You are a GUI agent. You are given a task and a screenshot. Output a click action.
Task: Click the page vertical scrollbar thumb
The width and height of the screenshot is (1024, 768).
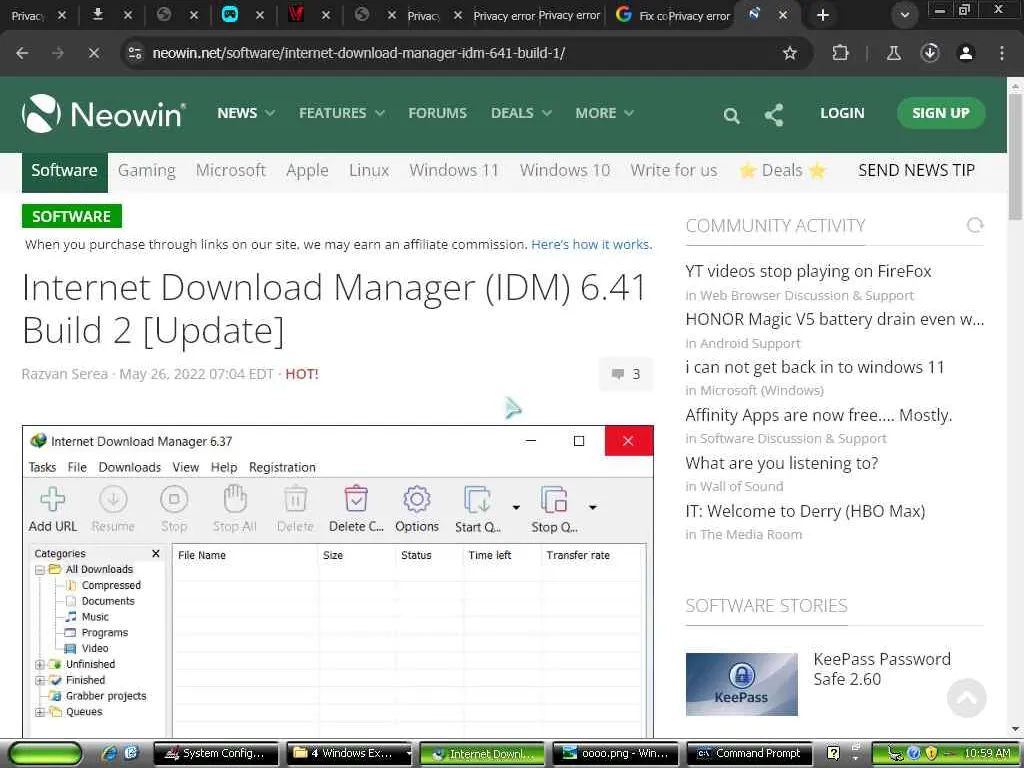click(x=1016, y=157)
